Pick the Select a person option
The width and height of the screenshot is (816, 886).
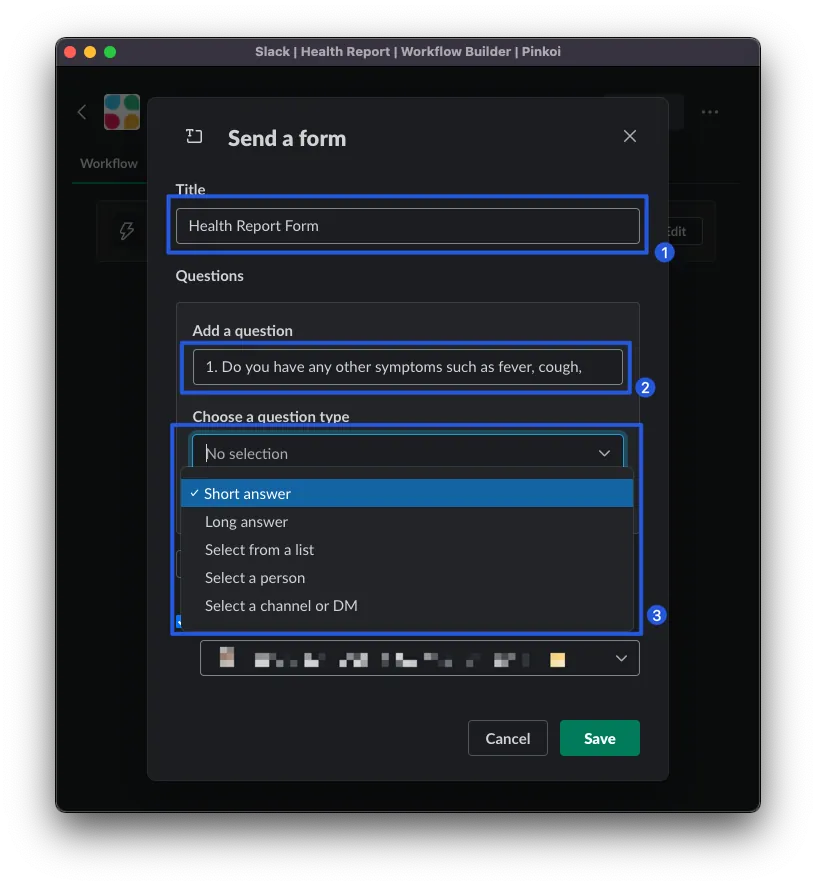coord(255,577)
